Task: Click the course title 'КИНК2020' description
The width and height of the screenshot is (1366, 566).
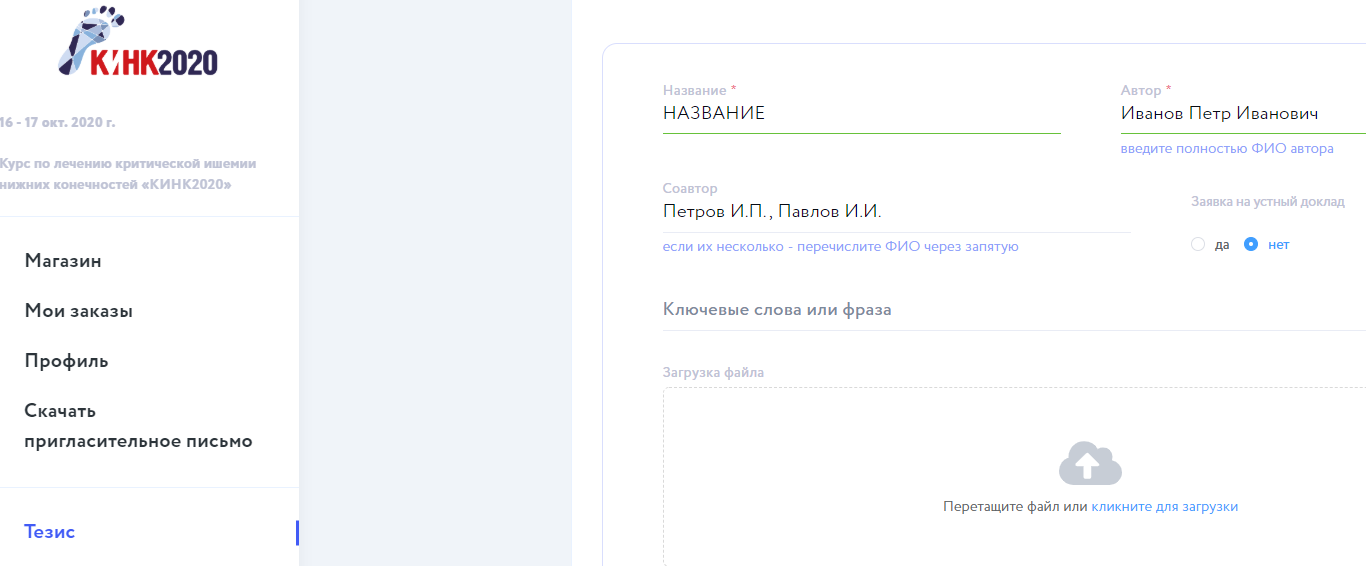Action: coord(128,174)
